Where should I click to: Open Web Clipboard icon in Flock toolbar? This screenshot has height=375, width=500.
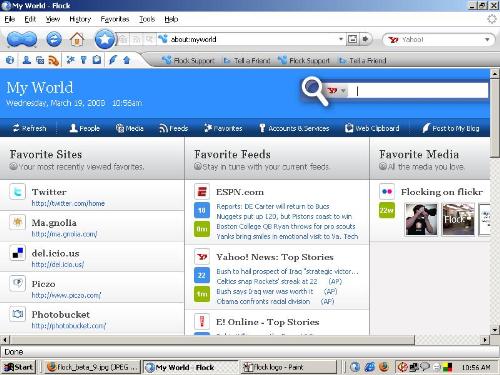coord(97,60)
